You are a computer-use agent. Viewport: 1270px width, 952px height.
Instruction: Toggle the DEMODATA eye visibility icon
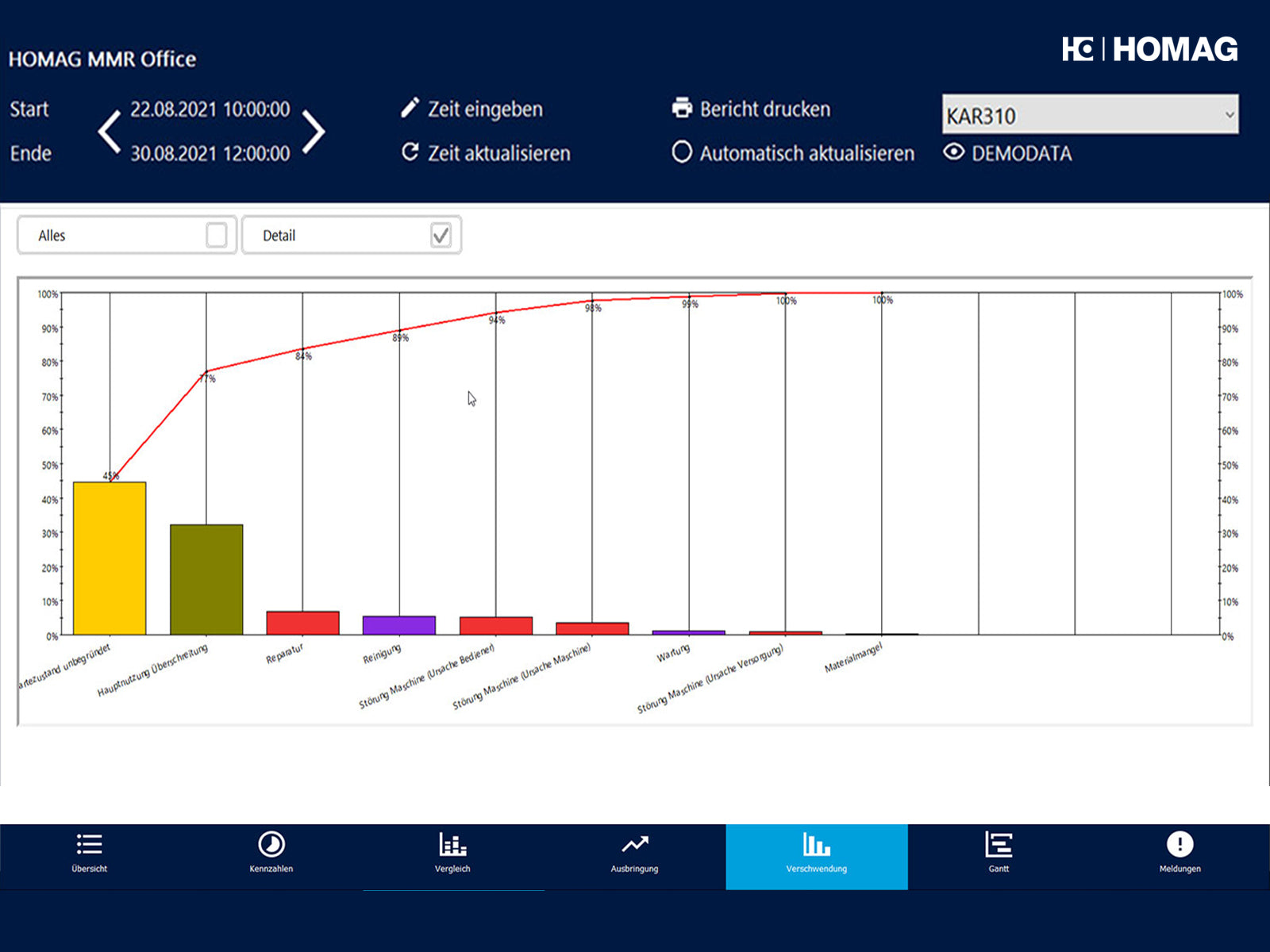pyautogui.click(x=954, y=152)
